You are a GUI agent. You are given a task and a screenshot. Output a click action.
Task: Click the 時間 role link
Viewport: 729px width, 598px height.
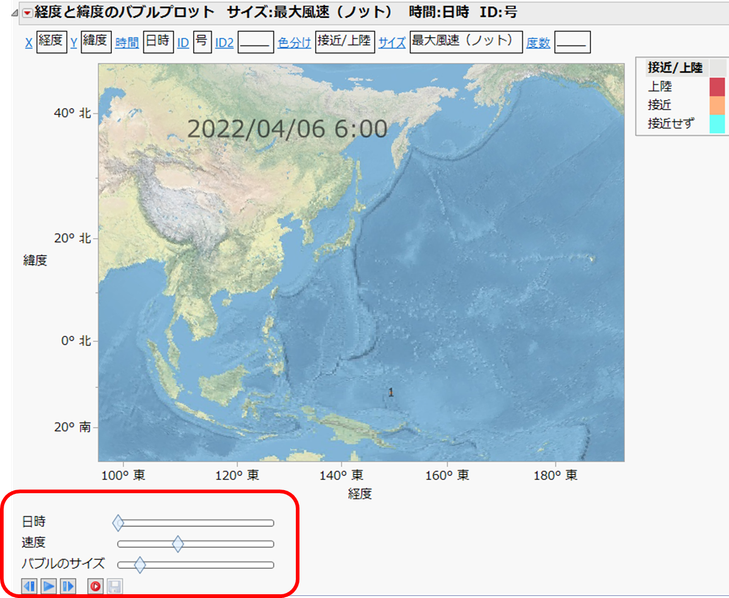pyautogui.click(x=127, y=43)
